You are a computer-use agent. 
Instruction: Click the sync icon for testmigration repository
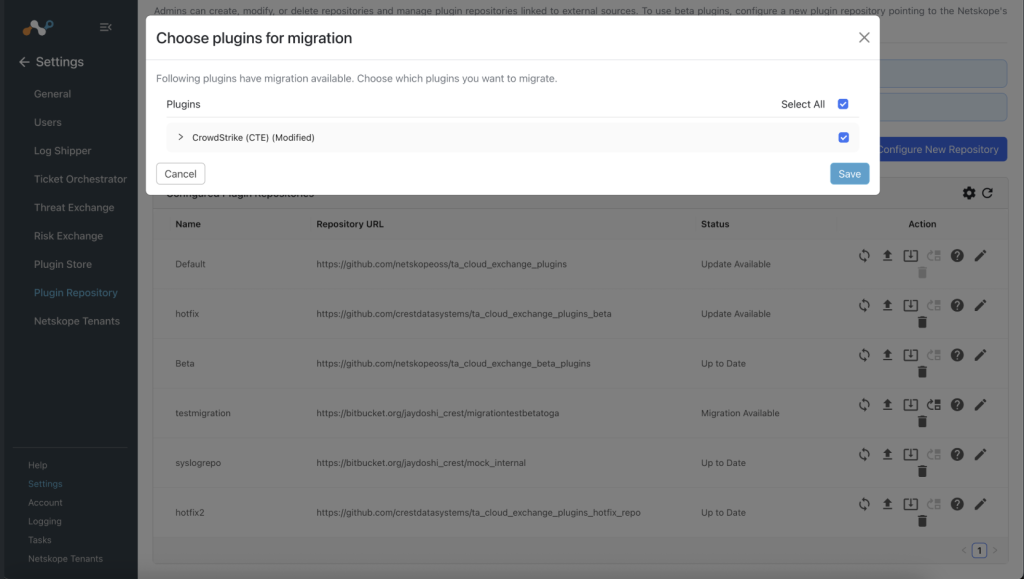[x=864, y=405]
